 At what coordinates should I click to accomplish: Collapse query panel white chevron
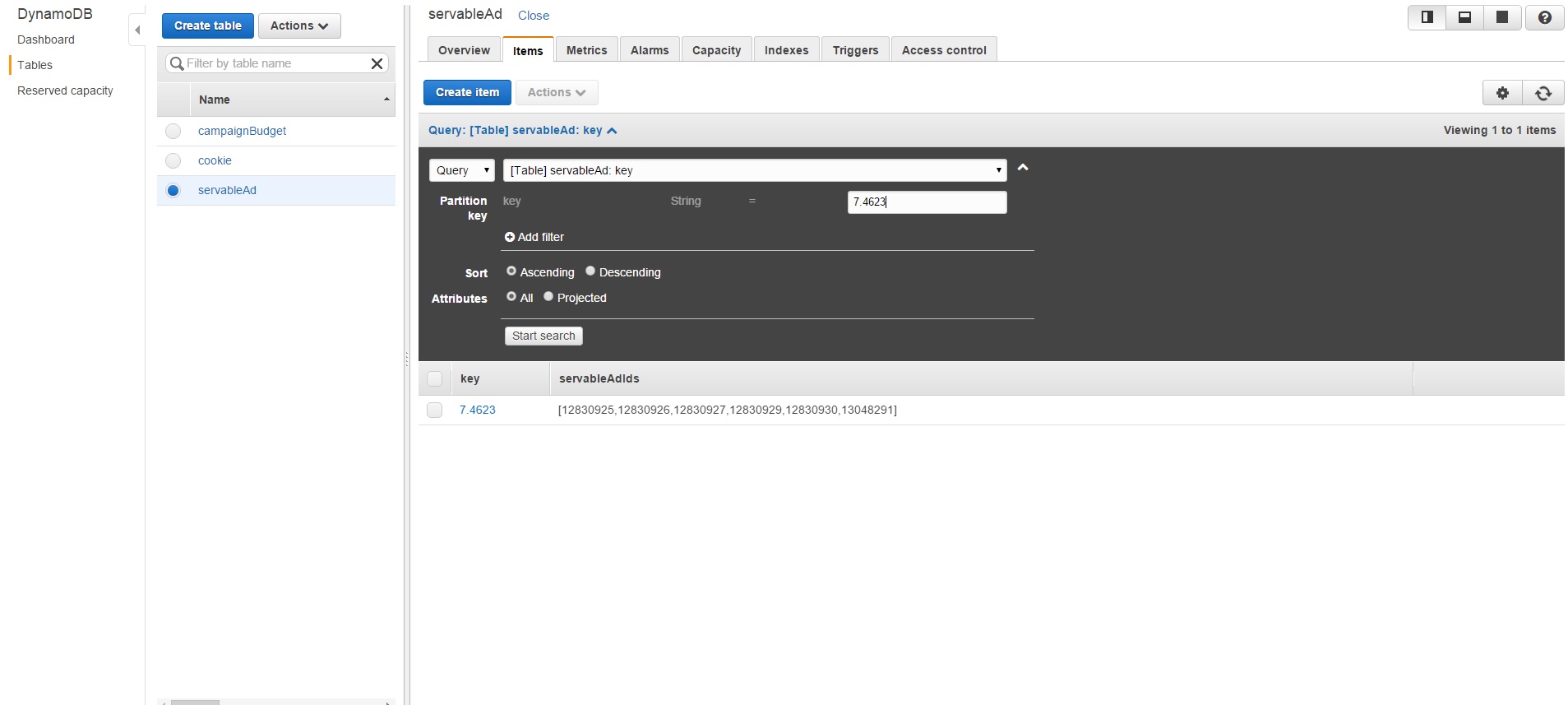click(1023, 167)
